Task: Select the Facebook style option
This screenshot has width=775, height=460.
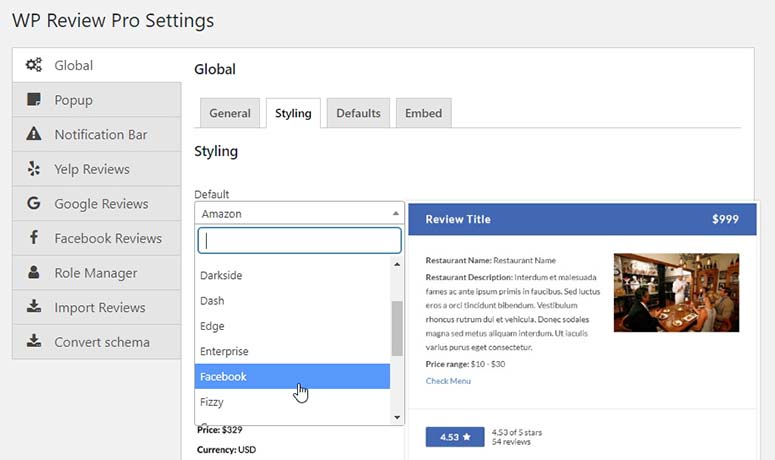Action: [292, 376]
